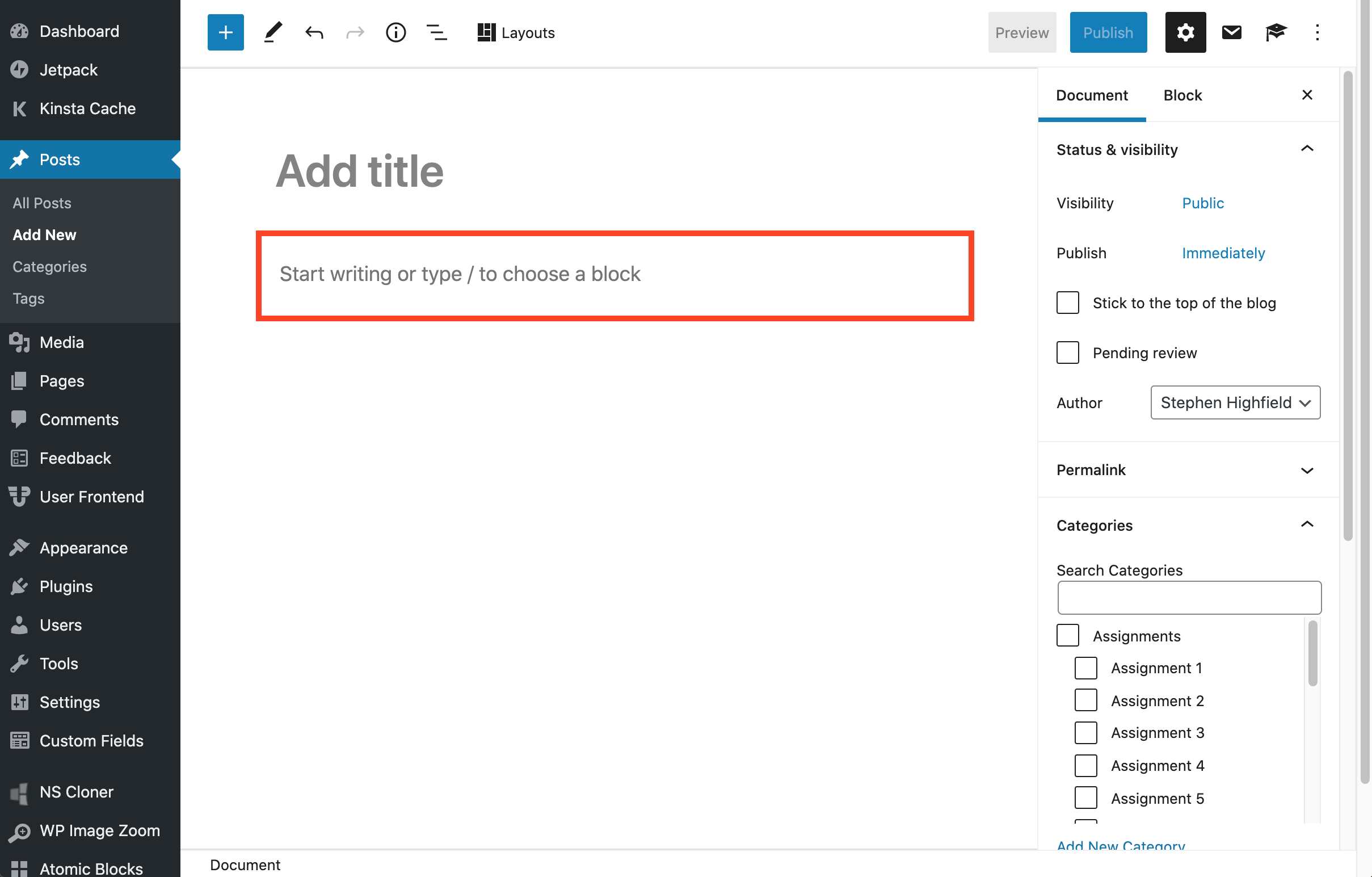Switch to the Document tab
This screenshot has width=1372, height=877.
coord(1092,95)
